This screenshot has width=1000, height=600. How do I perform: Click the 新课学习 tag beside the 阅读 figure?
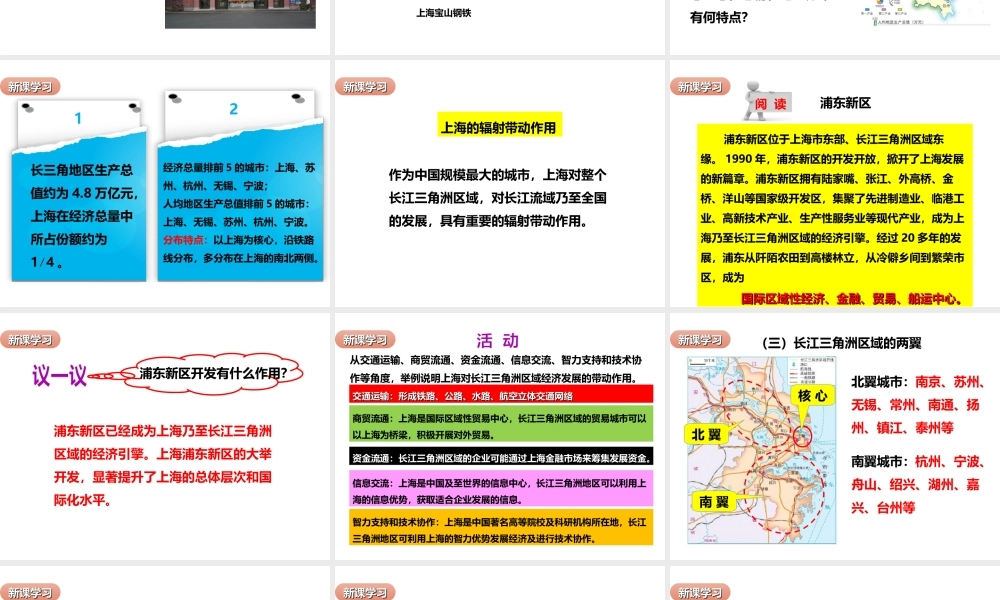tap(700, 87)
